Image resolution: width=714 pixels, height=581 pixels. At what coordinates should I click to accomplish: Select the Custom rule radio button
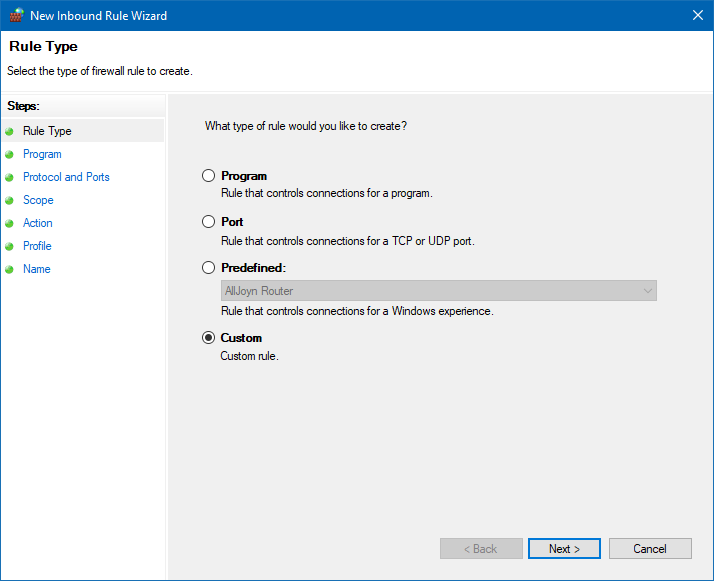tap(209, 338)
